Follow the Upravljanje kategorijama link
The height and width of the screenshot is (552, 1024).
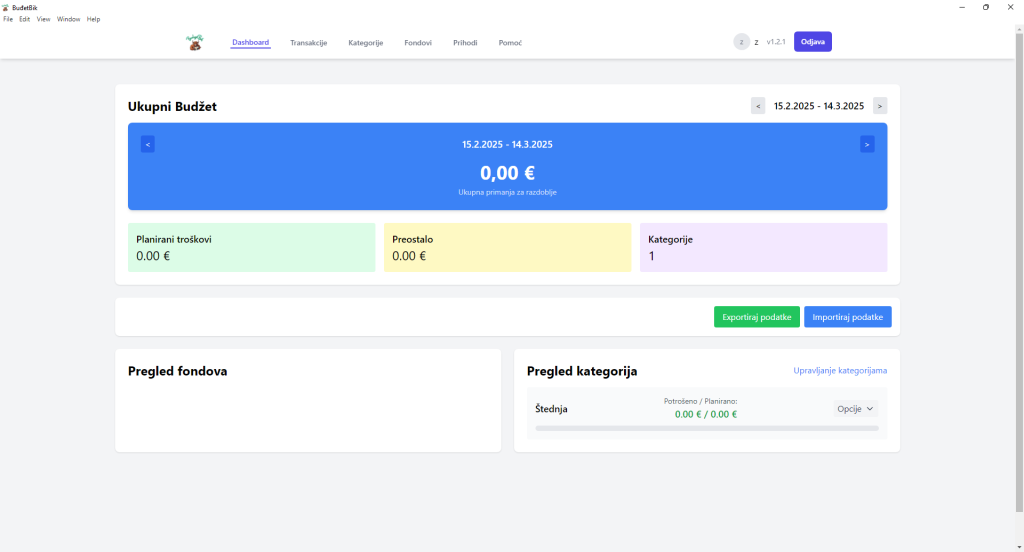point(840,371)
